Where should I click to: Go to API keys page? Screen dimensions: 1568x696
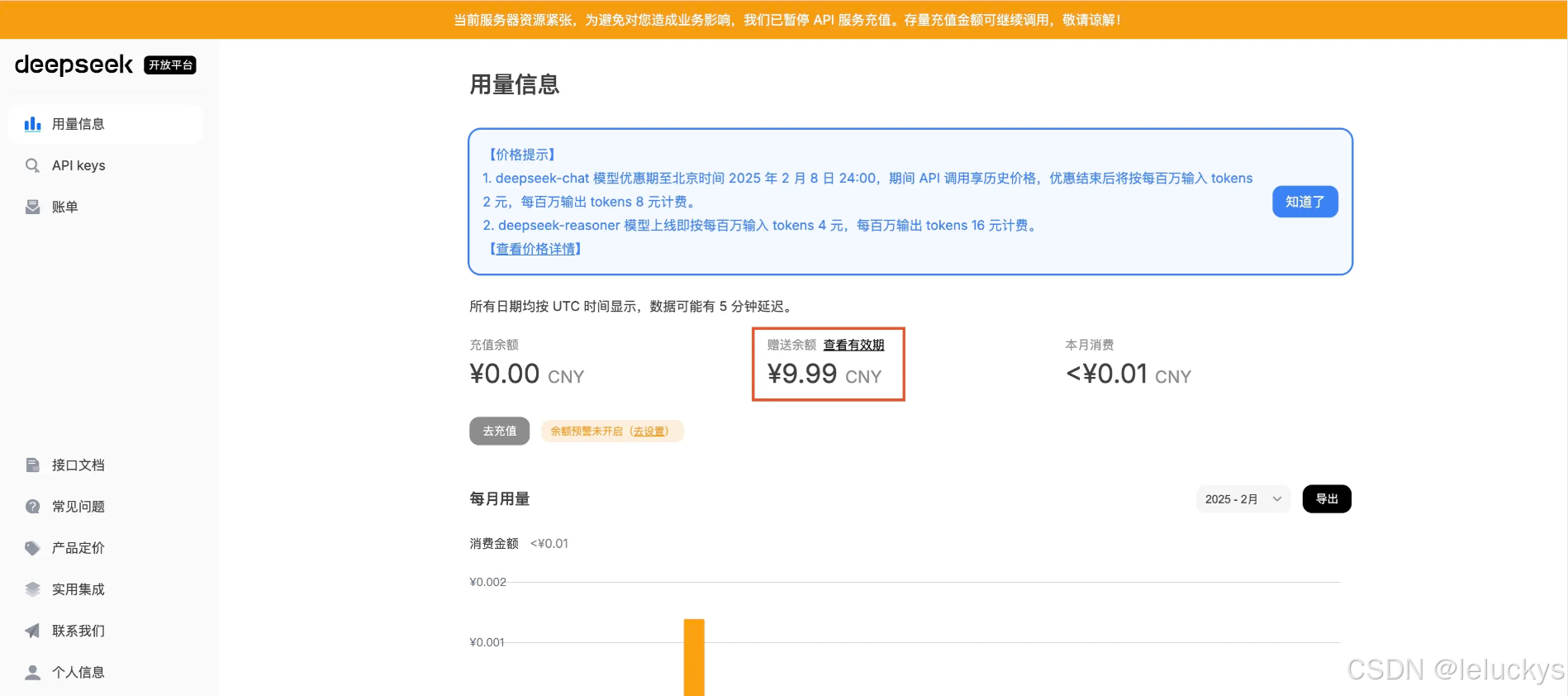106,165
